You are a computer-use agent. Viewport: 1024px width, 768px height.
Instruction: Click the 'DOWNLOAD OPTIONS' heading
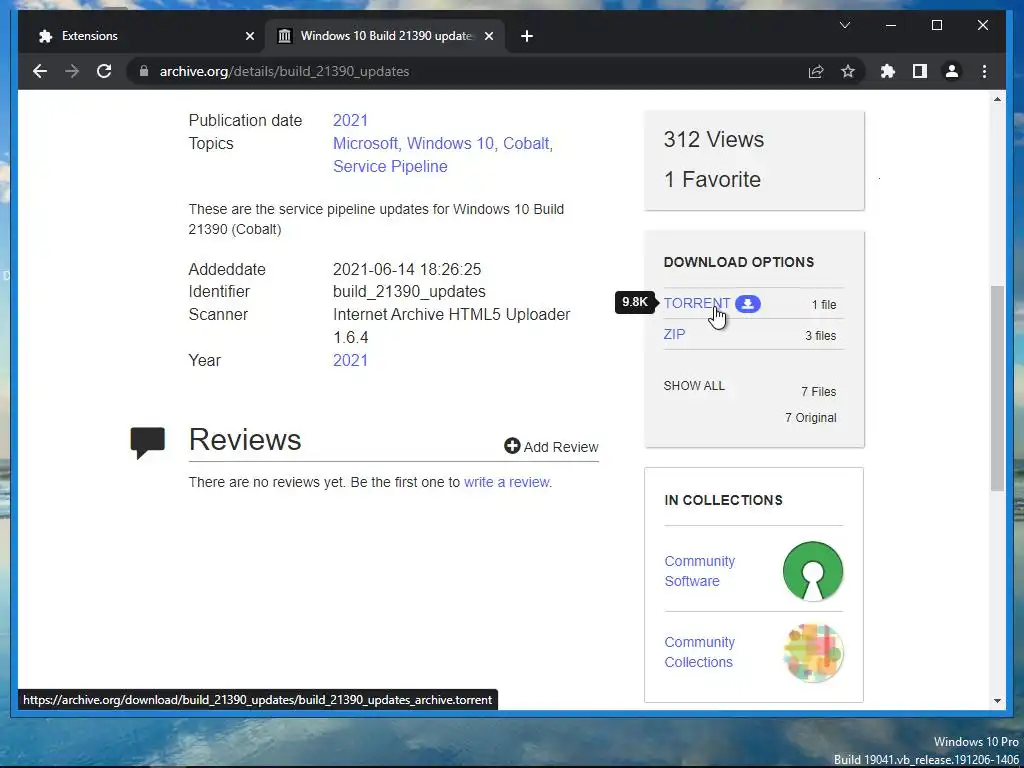tap(739, 262)
